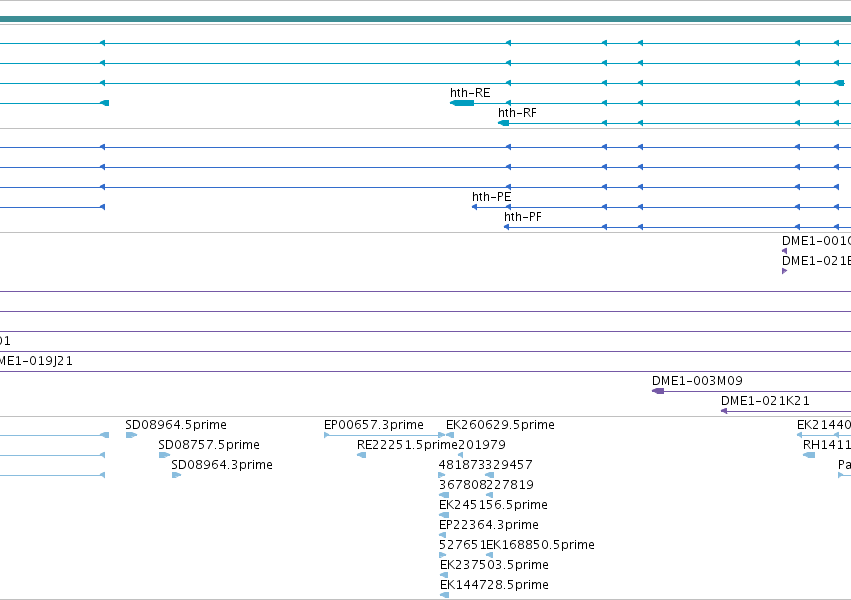Select the right-pointing arrow under 527651

coord(442,556)
